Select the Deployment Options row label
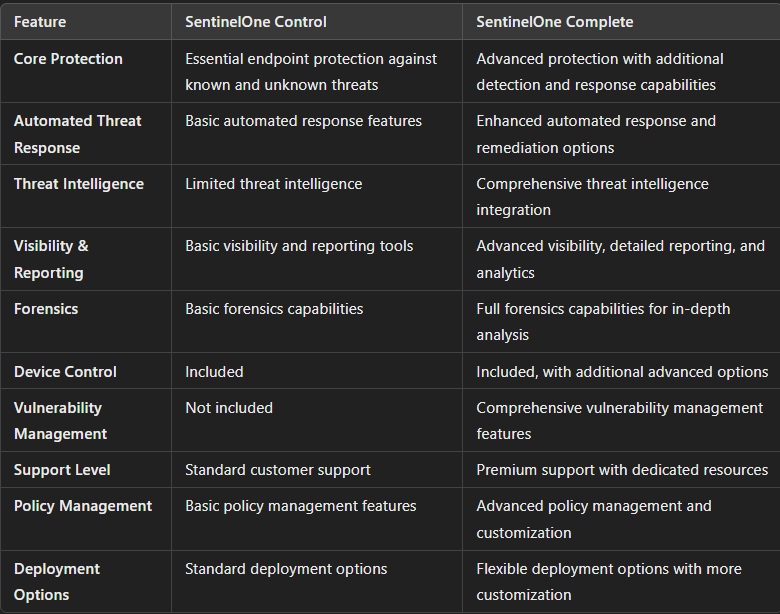780x614 pixels. (x=57, y=582)
